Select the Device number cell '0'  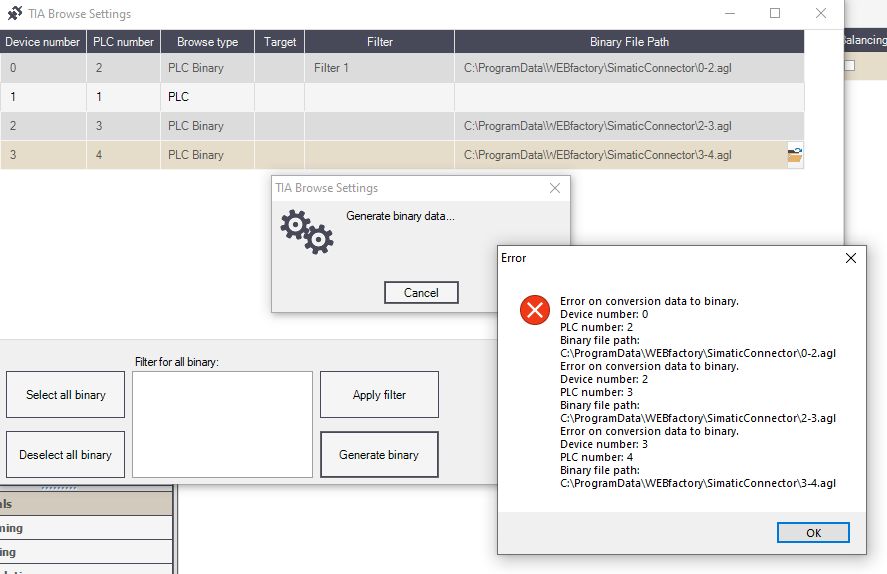coord(43,68)
